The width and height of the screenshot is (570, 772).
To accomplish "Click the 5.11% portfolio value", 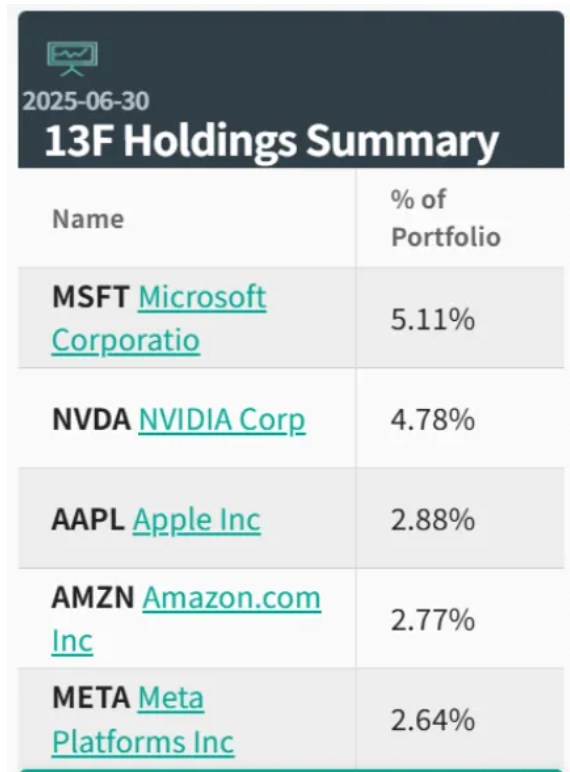I will point(433,320).
